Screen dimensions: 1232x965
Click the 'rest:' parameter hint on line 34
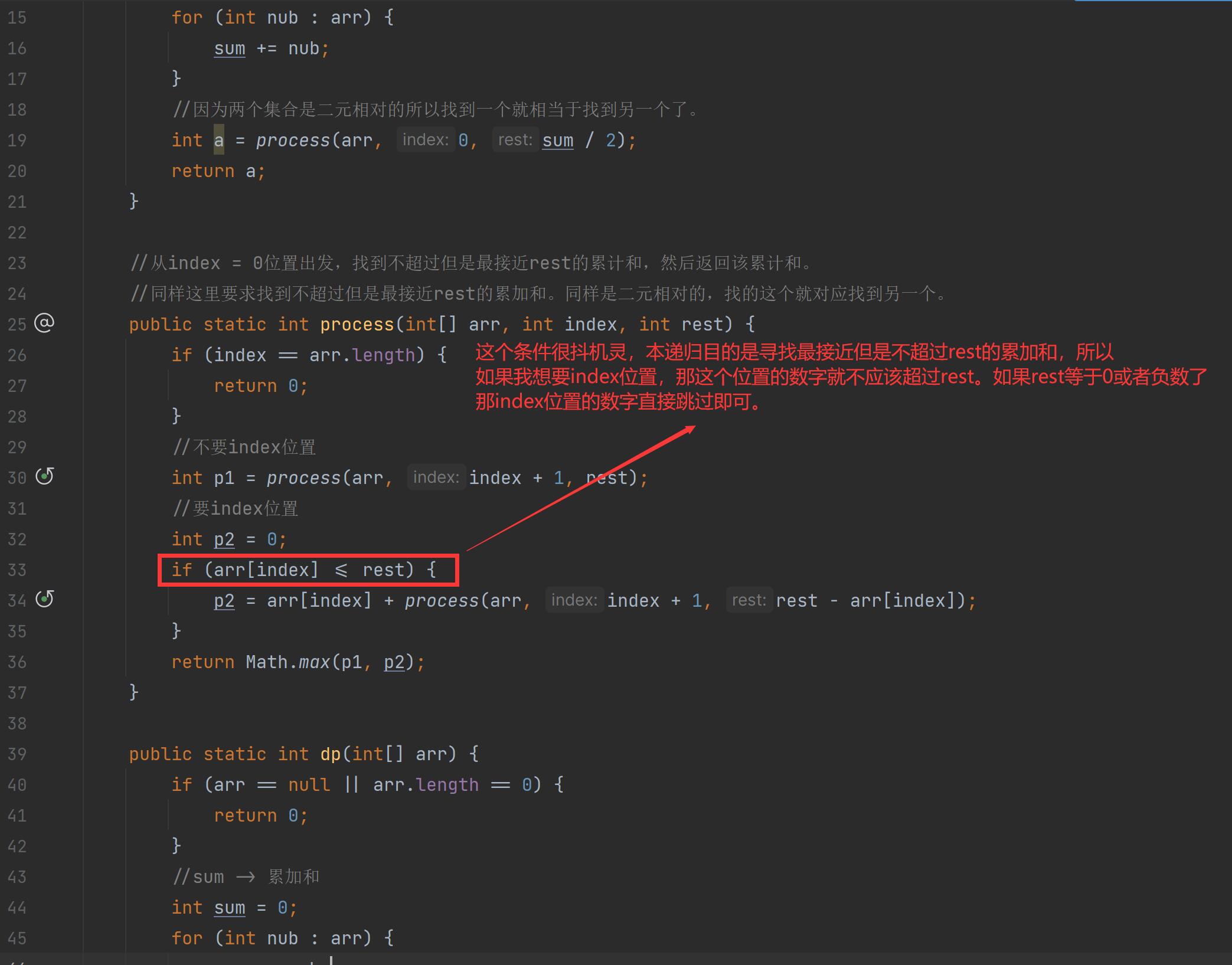point(749,600)
